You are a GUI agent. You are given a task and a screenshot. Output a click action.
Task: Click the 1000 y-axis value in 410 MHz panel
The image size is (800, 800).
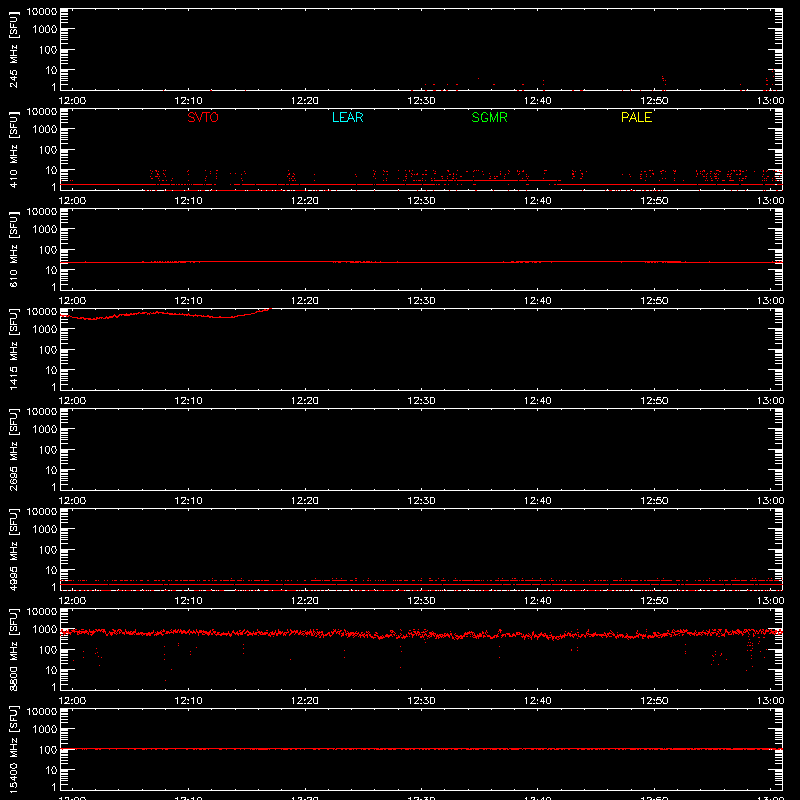point(45,130)
